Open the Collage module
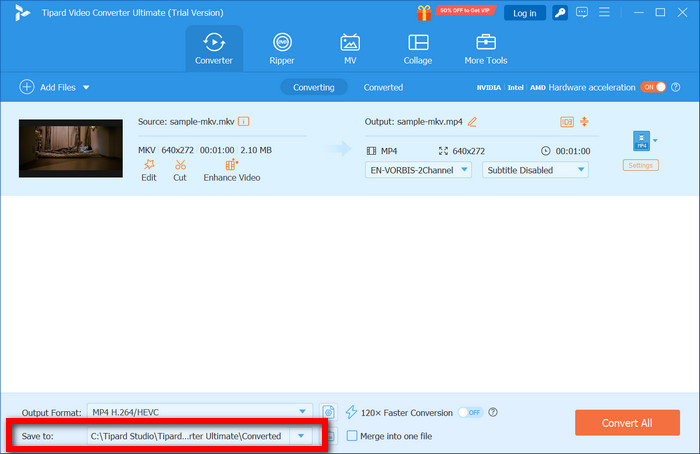This screenshot has width=700, height=454. pyautogui.click(x=418, y=48)
